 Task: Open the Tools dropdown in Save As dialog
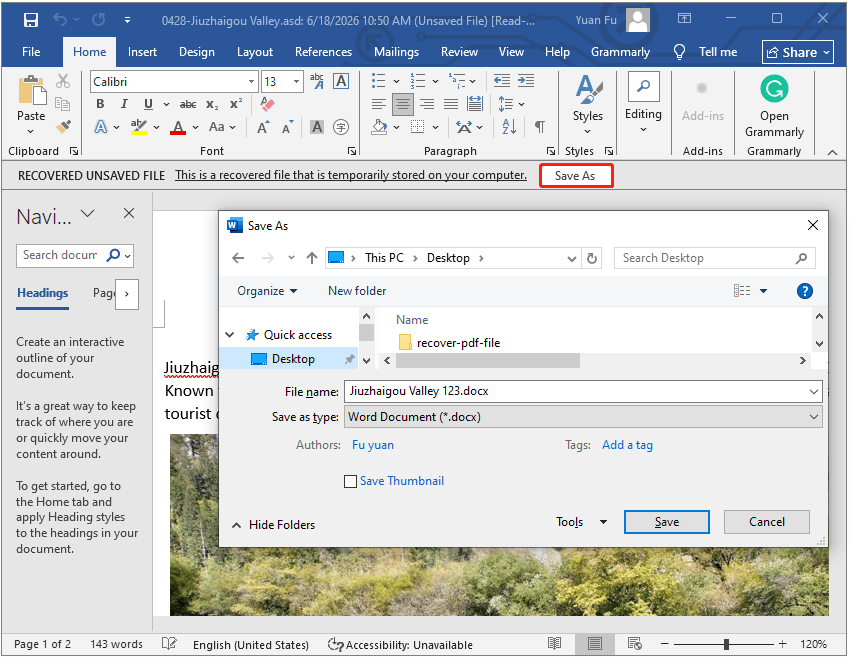(x=581, y=522)
